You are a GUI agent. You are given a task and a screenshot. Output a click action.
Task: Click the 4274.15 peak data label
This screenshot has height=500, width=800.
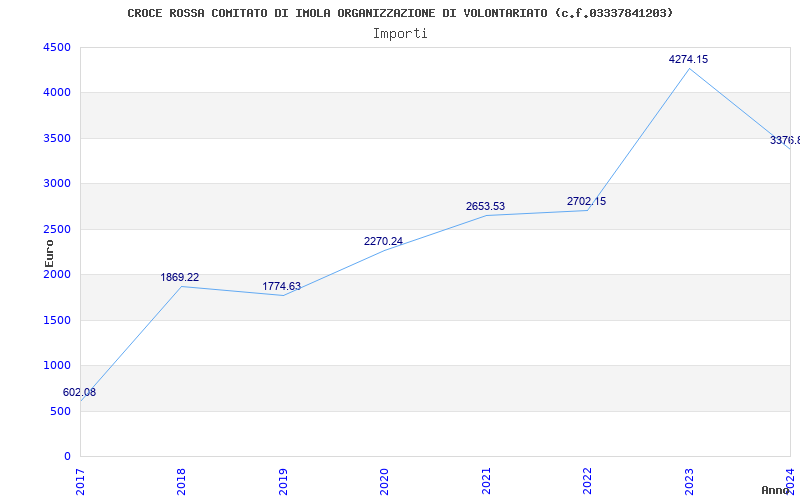click(688, 59)
